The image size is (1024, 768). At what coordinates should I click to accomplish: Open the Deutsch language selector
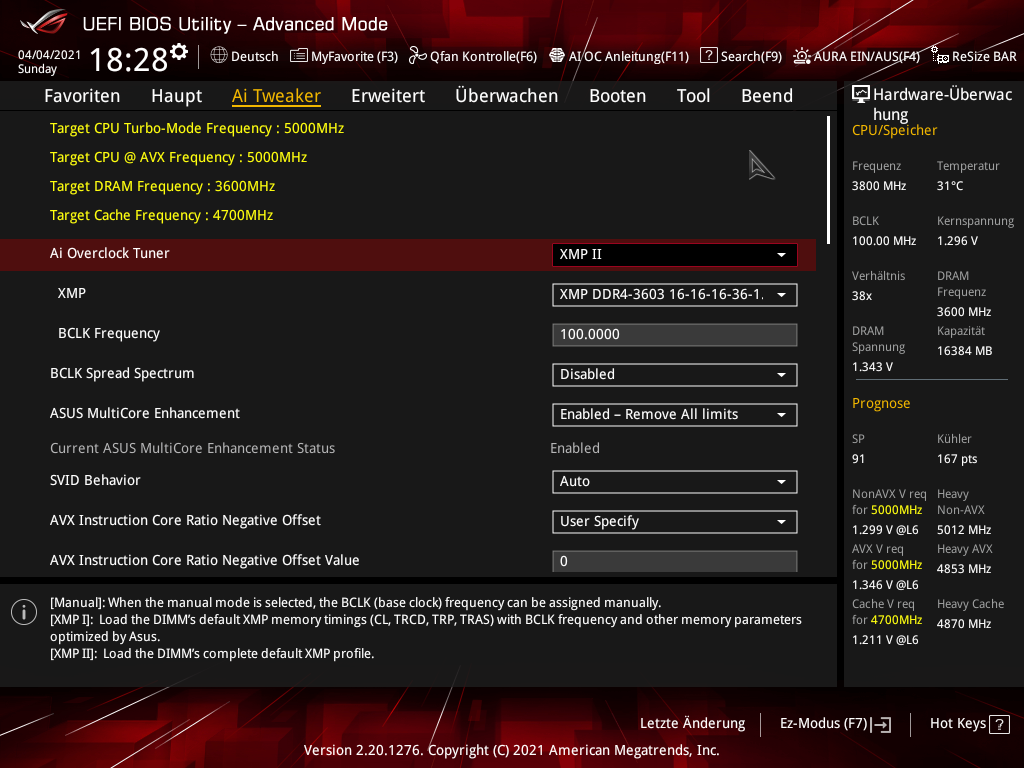(x=244, y=56)
